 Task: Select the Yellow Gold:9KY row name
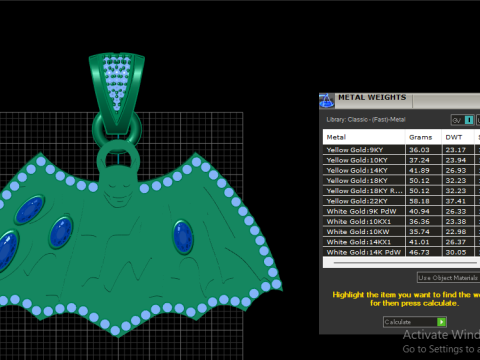coord(355,150)
